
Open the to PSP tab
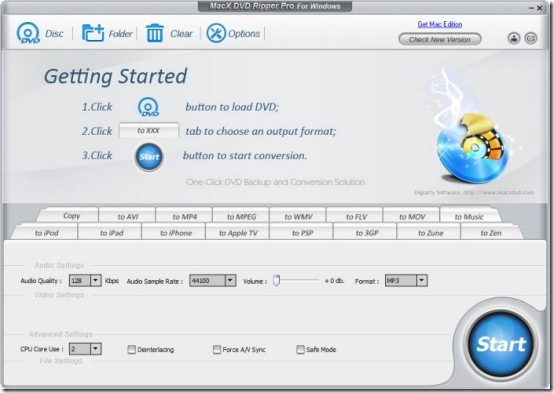tap(302, 233)
